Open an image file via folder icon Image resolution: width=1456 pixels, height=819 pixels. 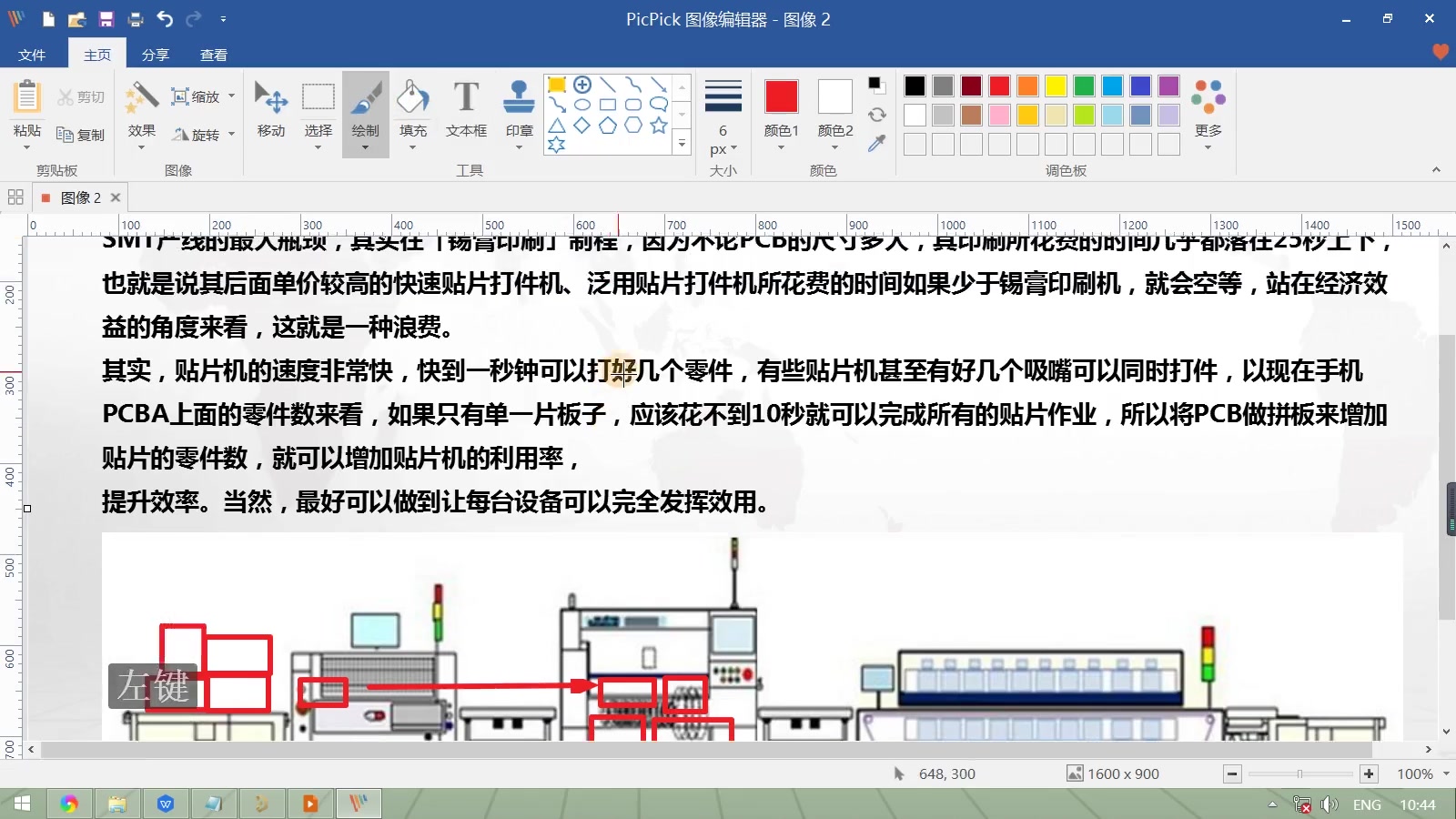77,19
